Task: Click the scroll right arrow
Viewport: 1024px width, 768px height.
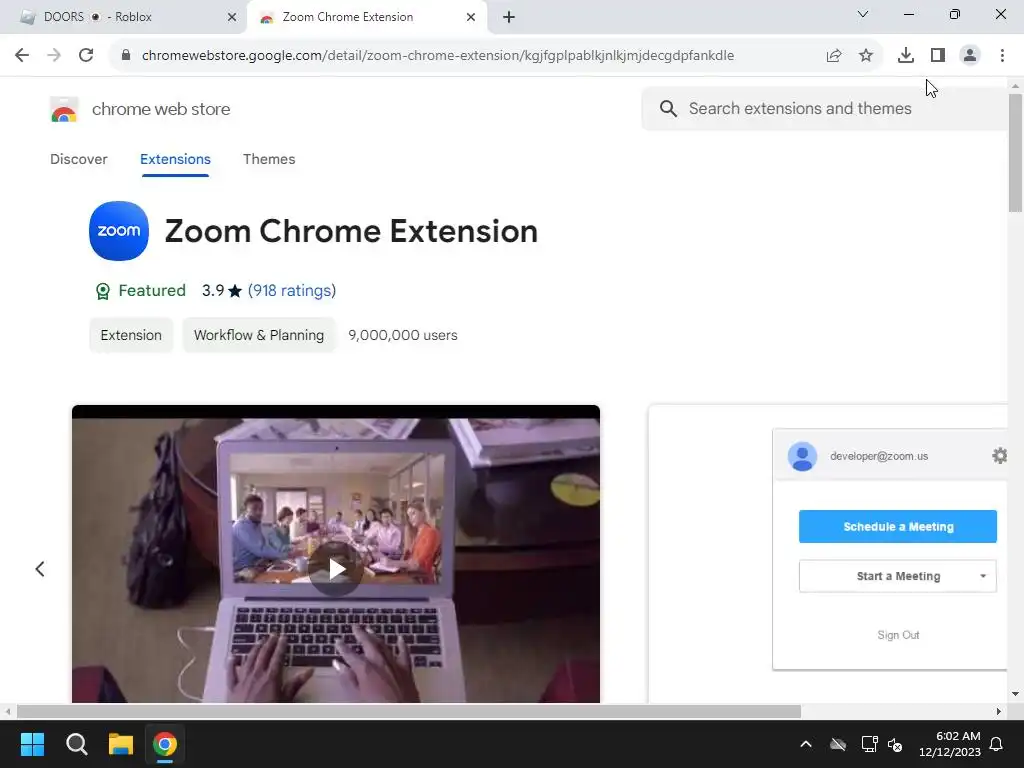Action: [999, 711]
